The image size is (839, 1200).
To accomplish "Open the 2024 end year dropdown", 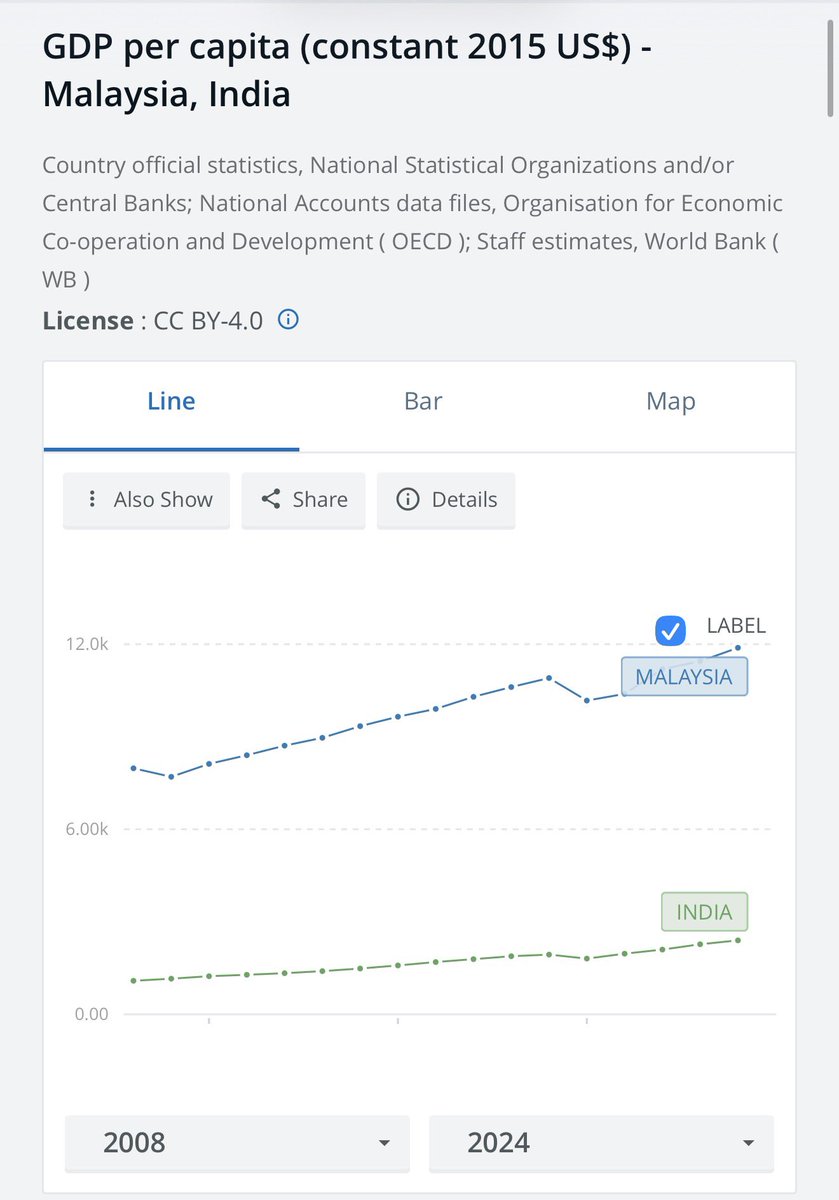I will point(601,1142).
